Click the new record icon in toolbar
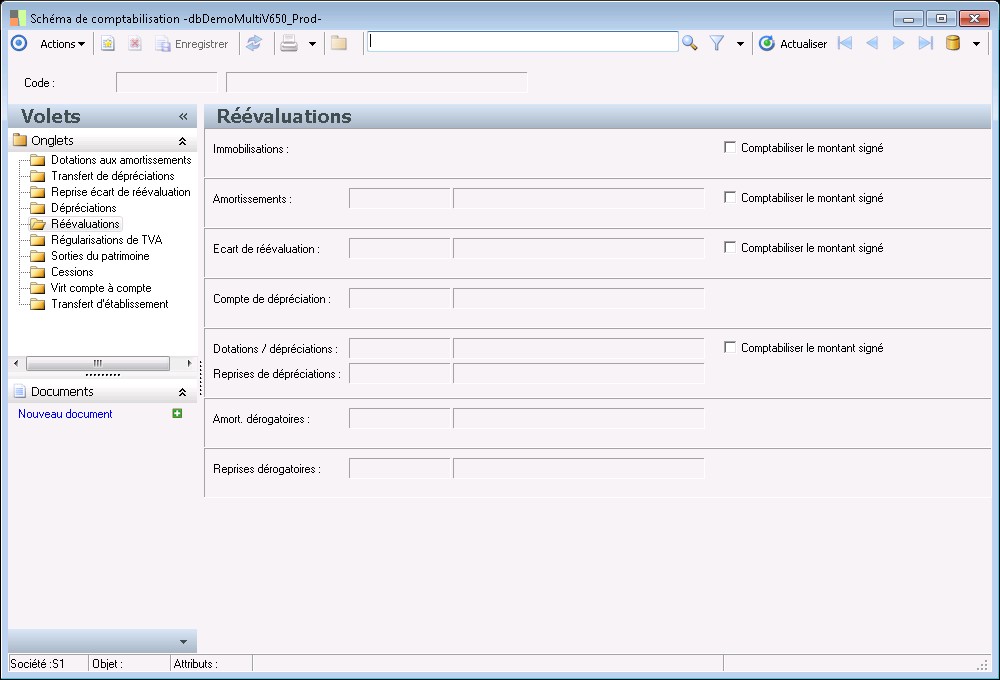 click(x=108, y=43)
